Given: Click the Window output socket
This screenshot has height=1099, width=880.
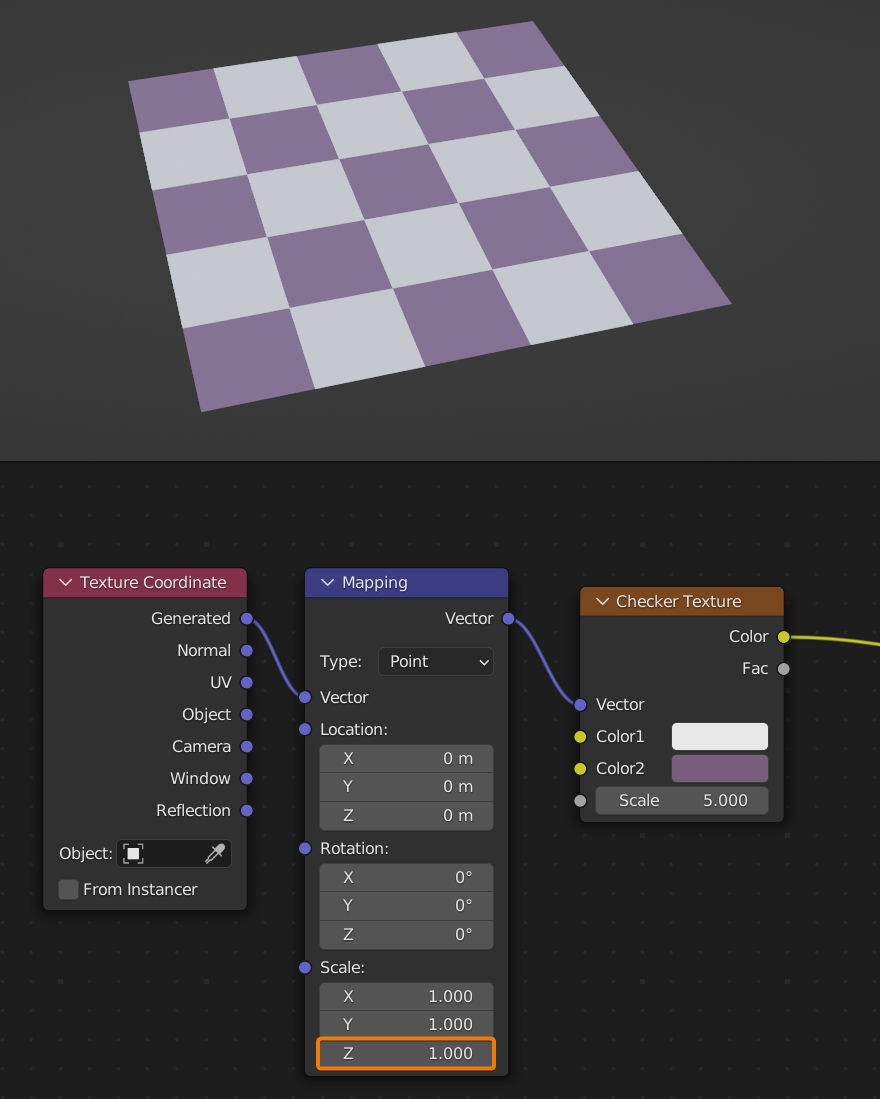Looking at the screenshot, I should [x=246, y=778].
